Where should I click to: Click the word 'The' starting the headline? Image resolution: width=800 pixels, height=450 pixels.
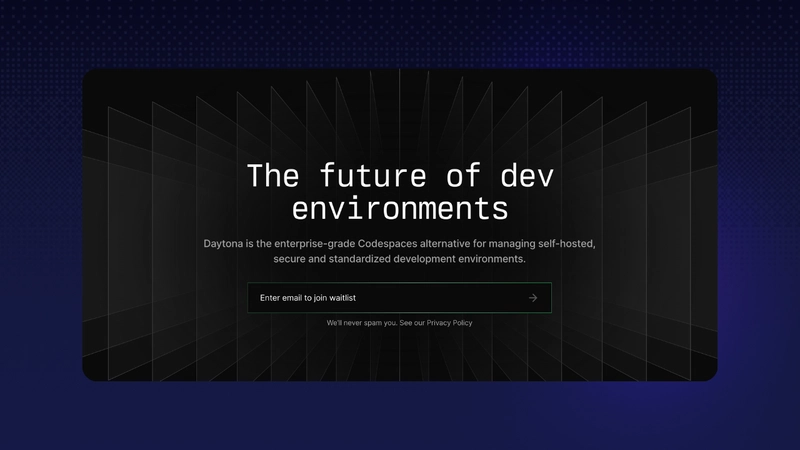click(272, 175)
